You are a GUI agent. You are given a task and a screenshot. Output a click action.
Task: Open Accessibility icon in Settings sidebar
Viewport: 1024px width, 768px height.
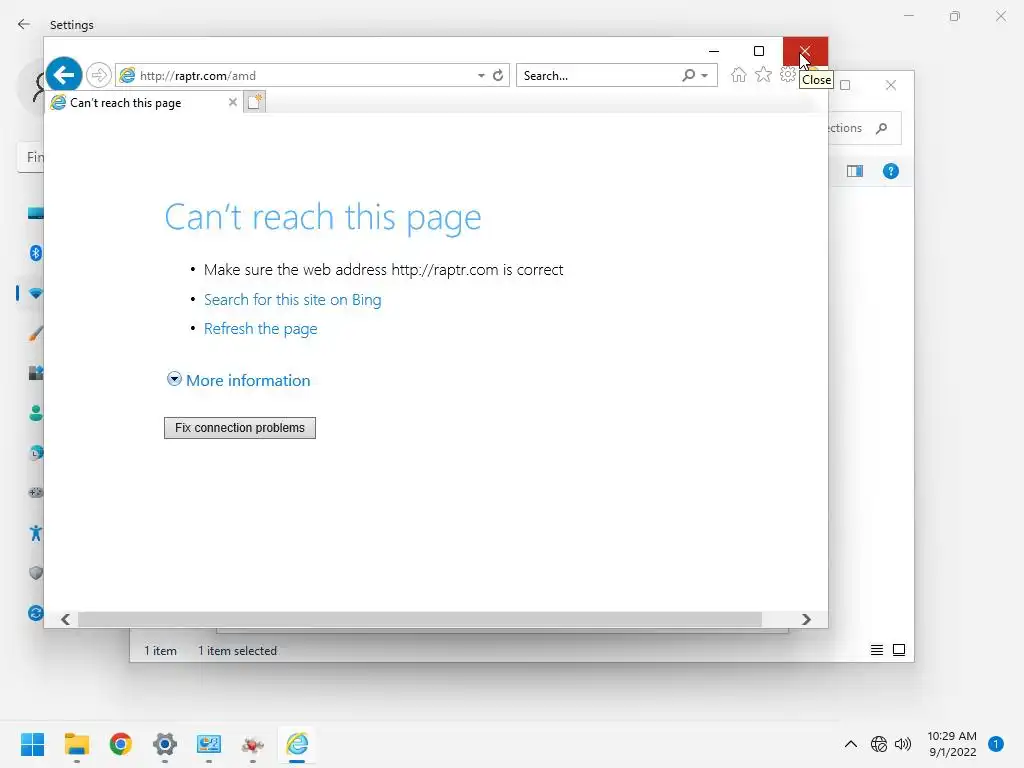(36, 533)
